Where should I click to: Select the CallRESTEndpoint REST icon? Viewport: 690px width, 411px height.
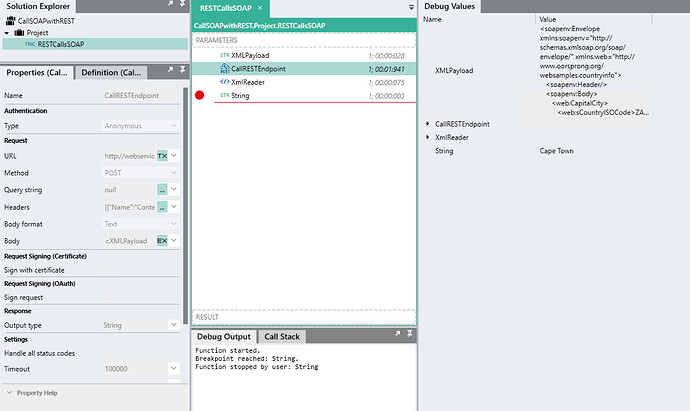pos(225,69)
